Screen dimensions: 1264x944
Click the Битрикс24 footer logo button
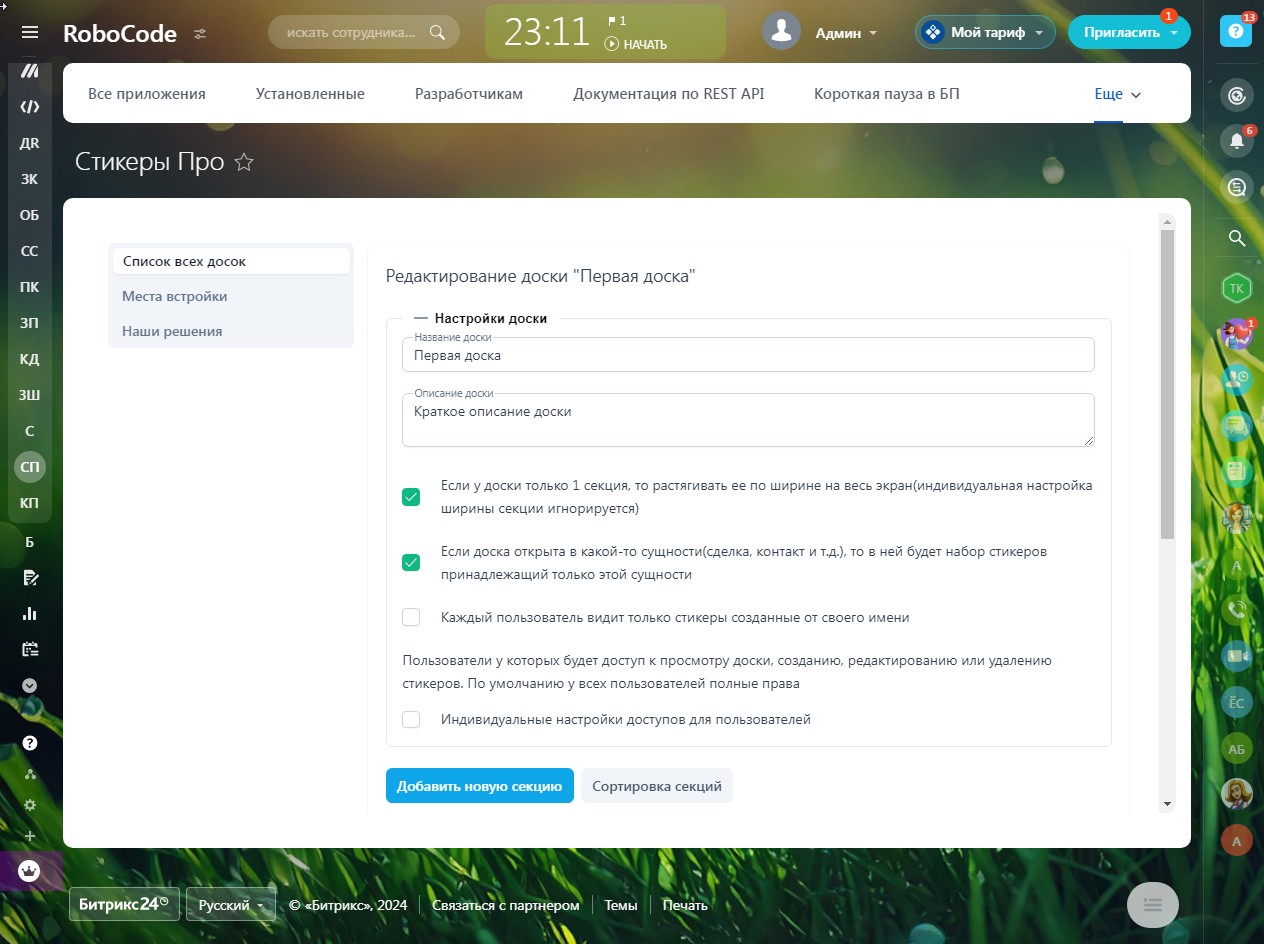pos(124,904)
